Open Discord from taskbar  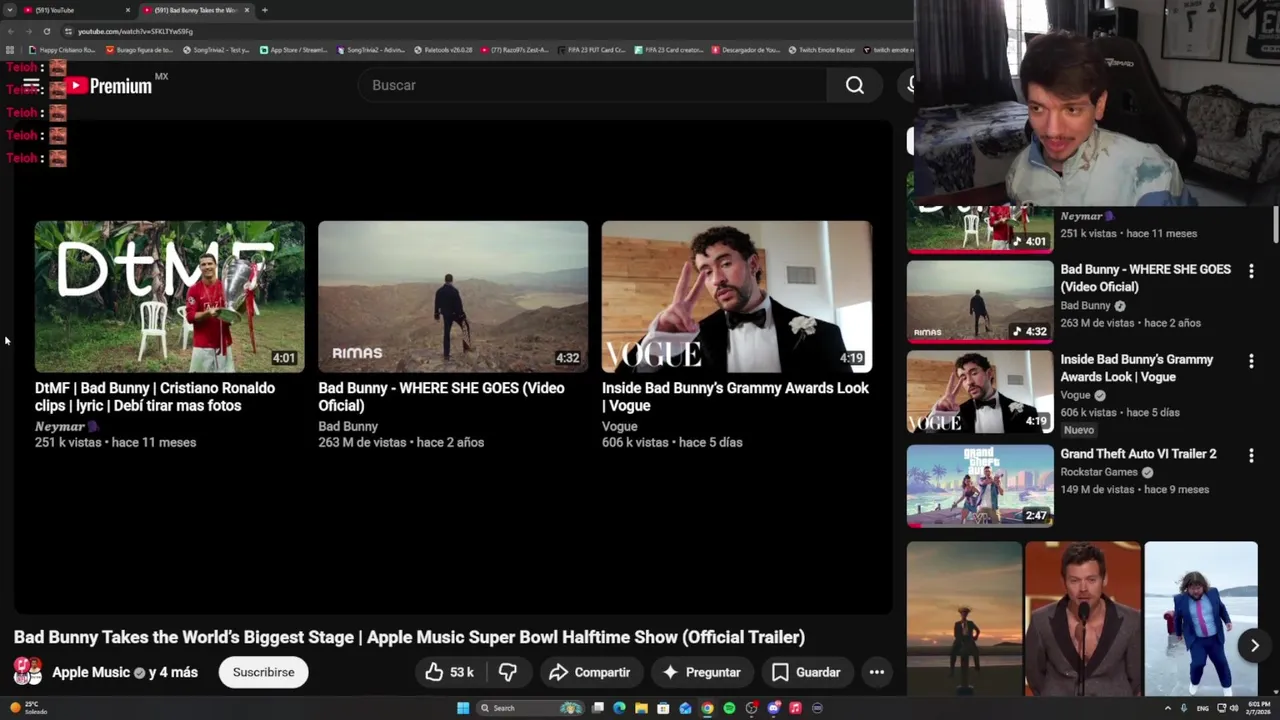(773, 708)
